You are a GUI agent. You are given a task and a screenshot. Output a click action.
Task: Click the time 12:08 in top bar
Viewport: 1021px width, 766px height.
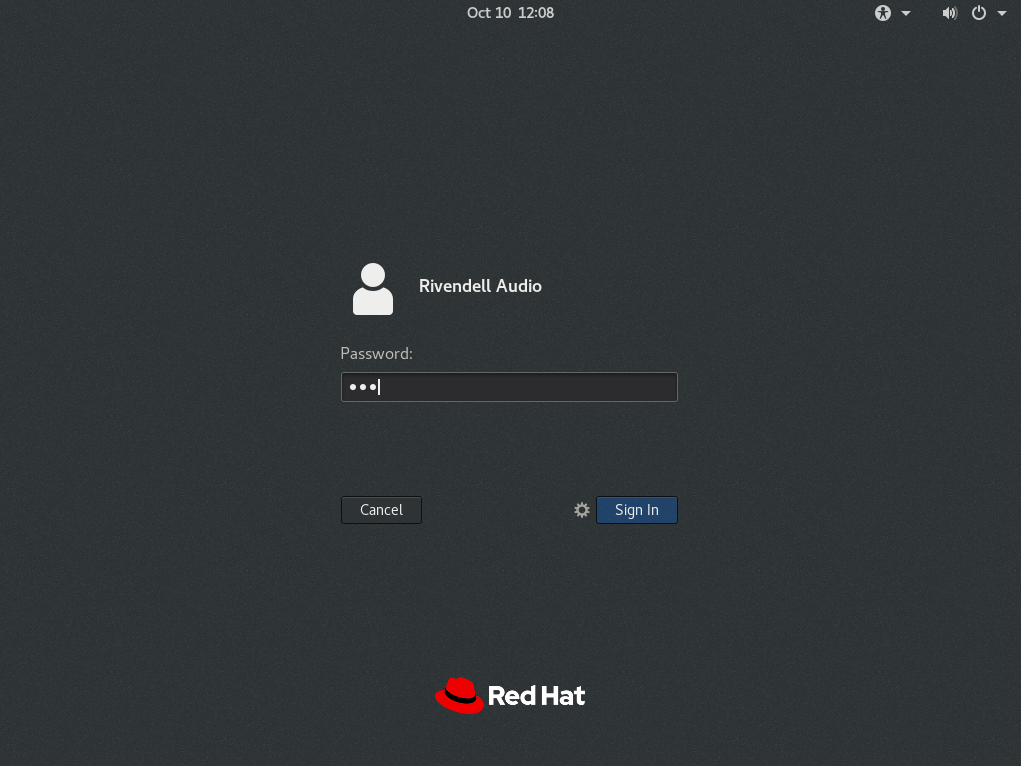[x=536, y=13]
